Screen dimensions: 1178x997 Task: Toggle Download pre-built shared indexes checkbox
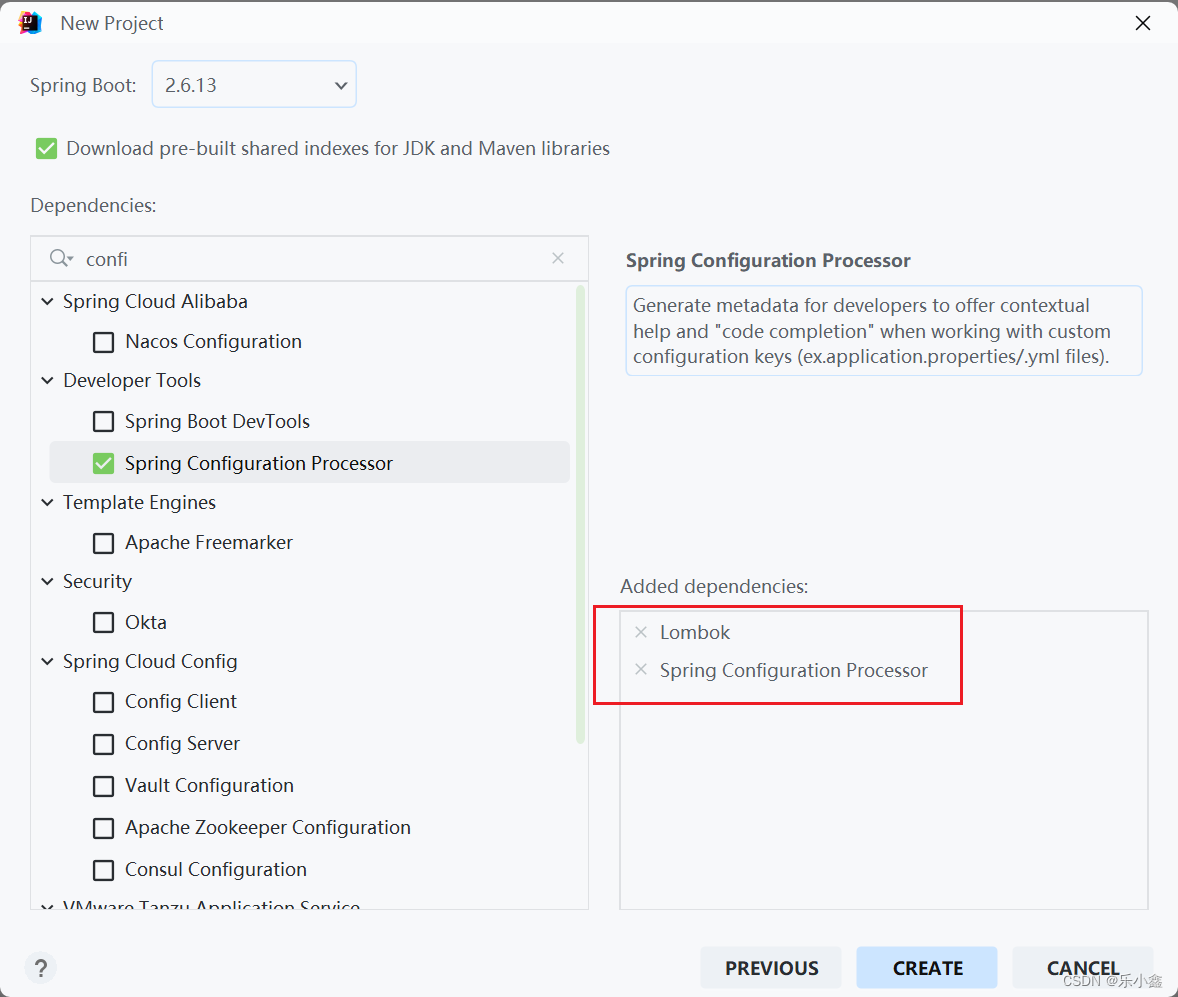[x=47, y=149]
